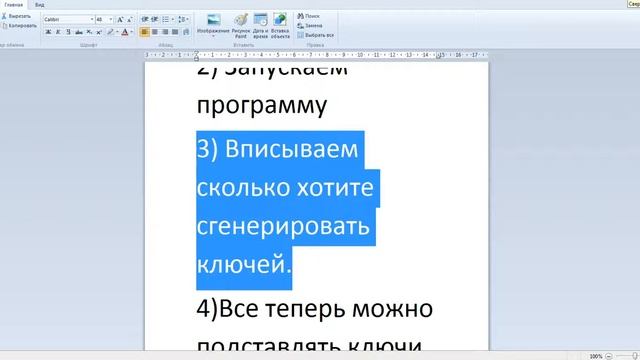Click the right indent marker on ruler

coord(439,57)
